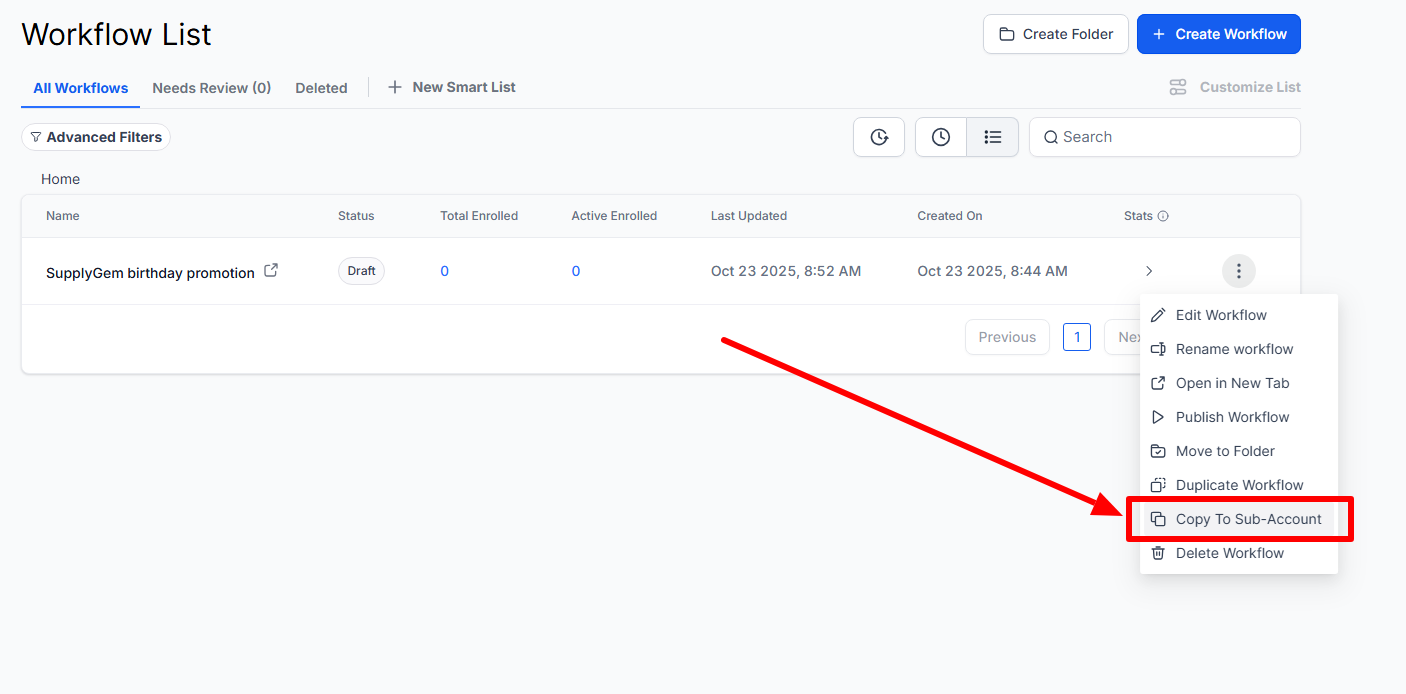Click the Create Workflow button
Screen dimensions: 1406x694
[1218, 33]
